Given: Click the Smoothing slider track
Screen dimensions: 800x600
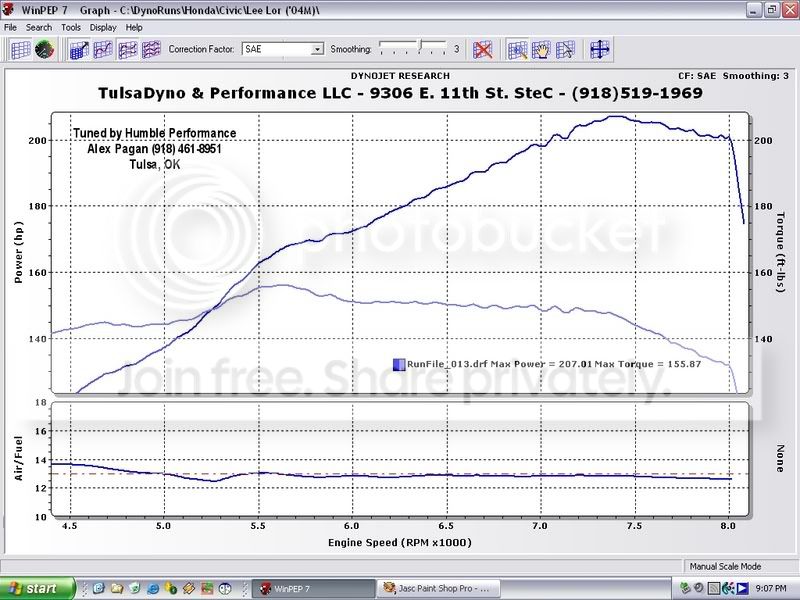Looking at the screenshot, I should tap(414, 48).
